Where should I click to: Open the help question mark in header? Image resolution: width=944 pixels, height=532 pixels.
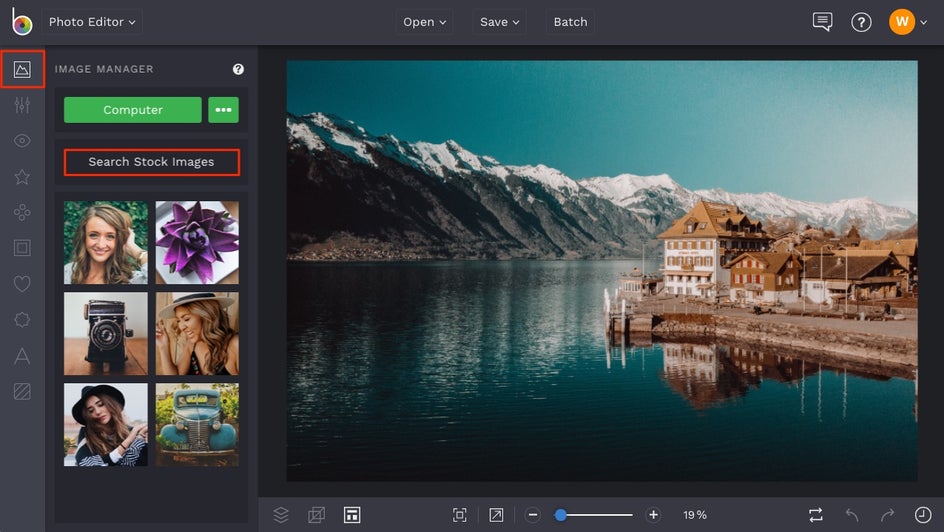click(x=861, y=22)
